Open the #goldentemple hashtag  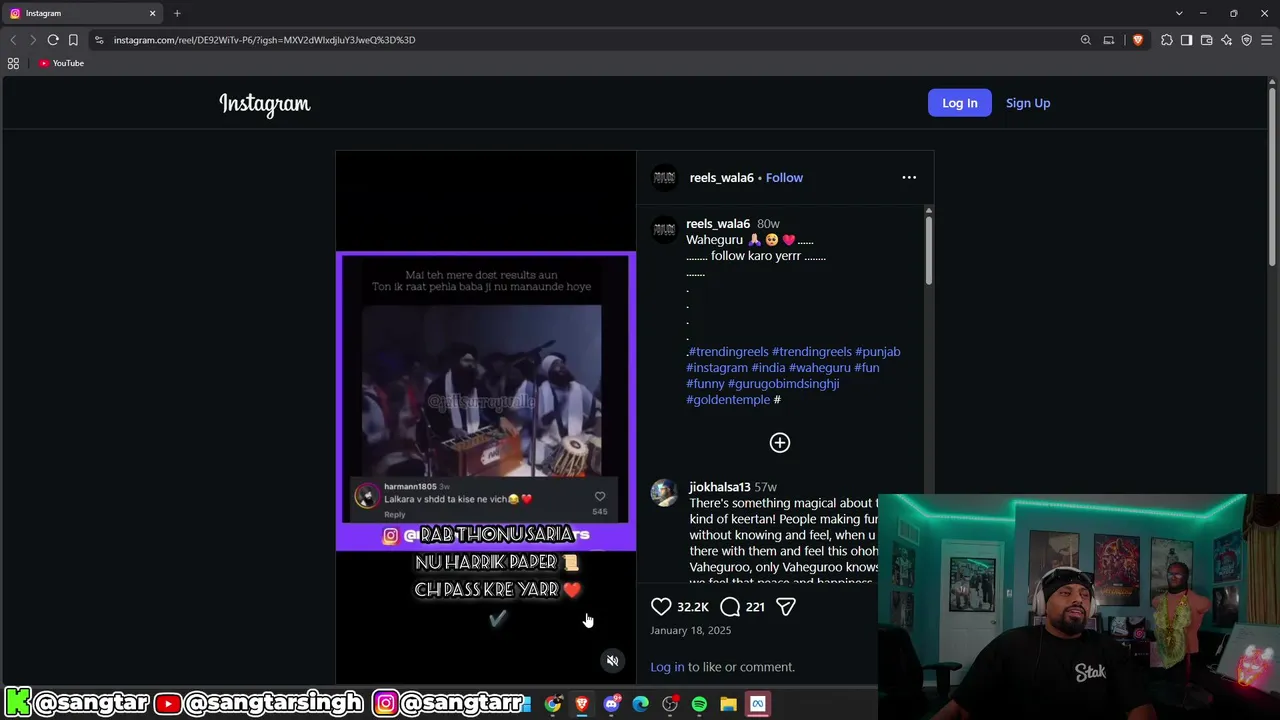point(728,400)
